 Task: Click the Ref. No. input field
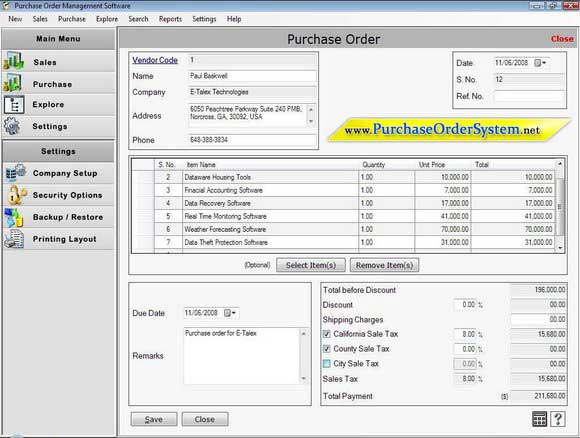click(529, 96)
